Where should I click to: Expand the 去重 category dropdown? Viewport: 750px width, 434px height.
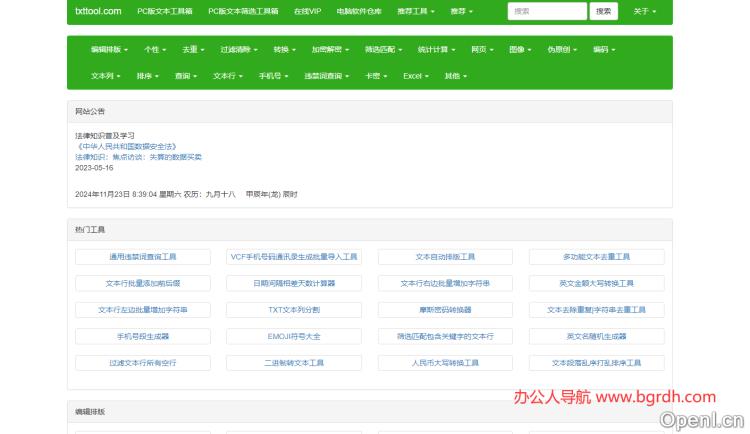click(193, 49)
